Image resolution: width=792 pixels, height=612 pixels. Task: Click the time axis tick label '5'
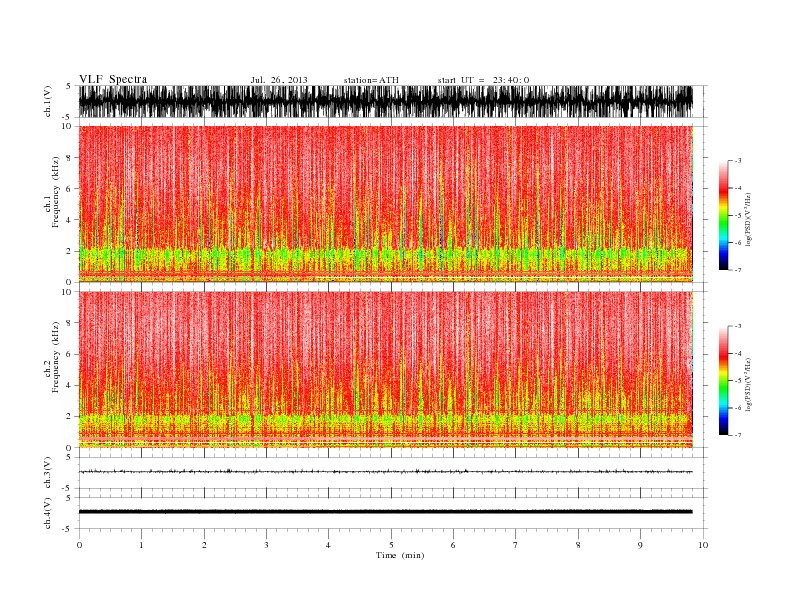click(x=391, y=545)
